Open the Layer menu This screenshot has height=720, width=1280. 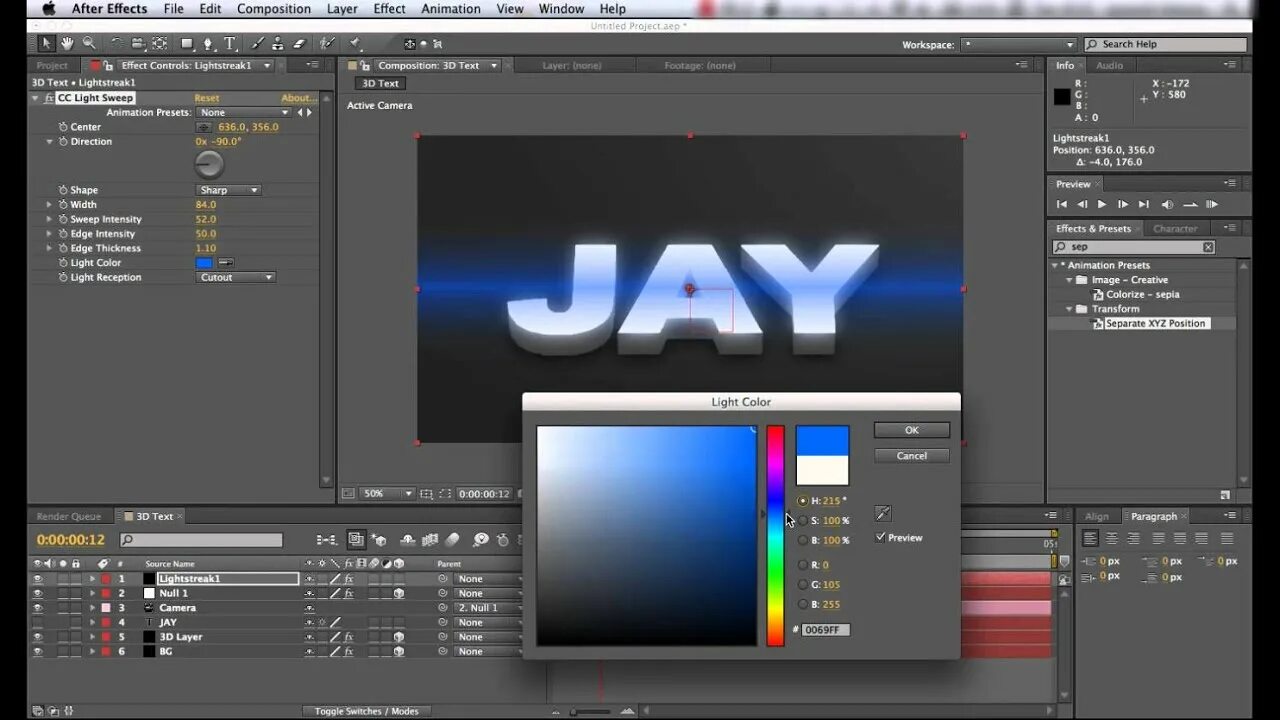(342, 9)
